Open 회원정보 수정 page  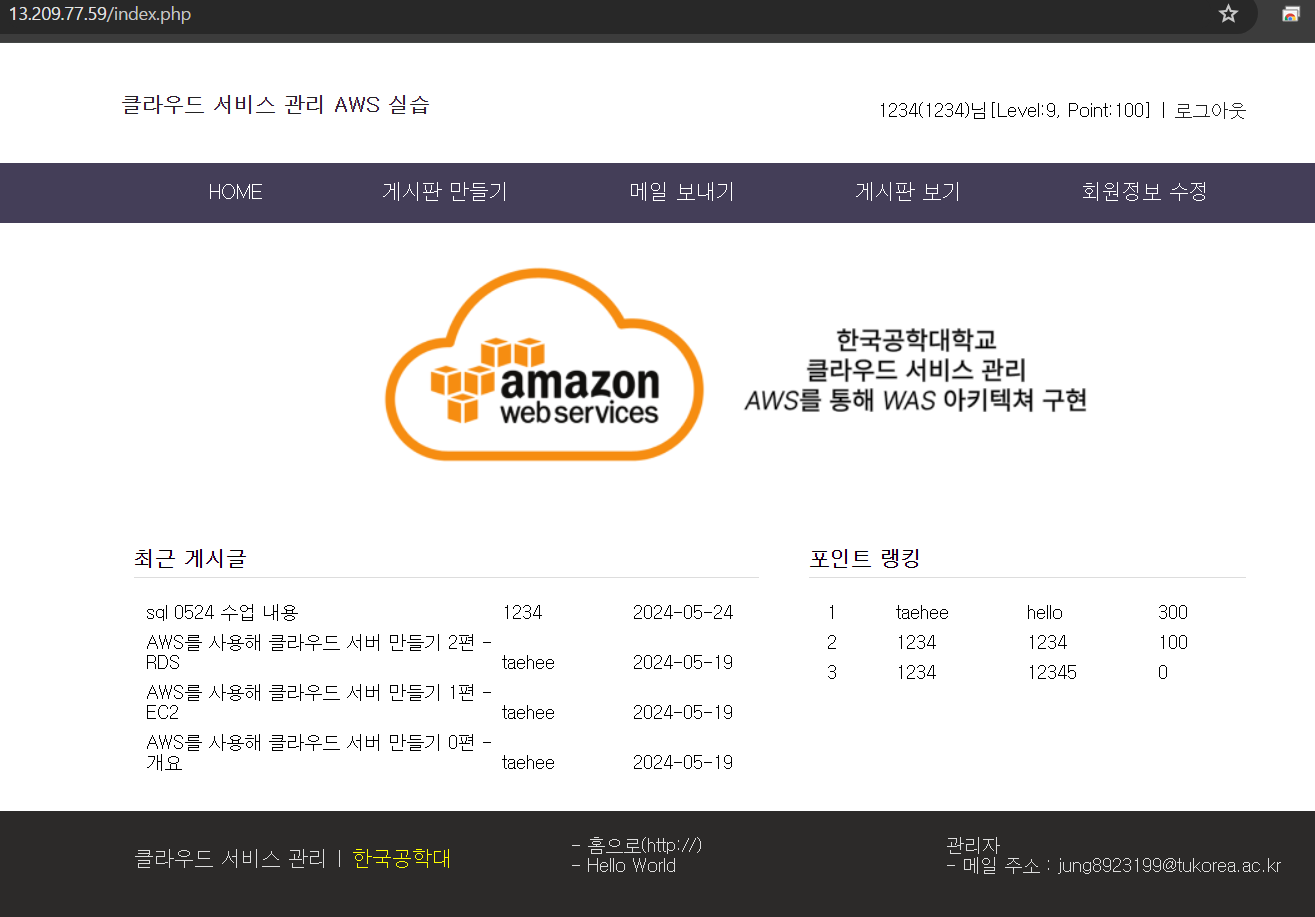click(1144, 192)
